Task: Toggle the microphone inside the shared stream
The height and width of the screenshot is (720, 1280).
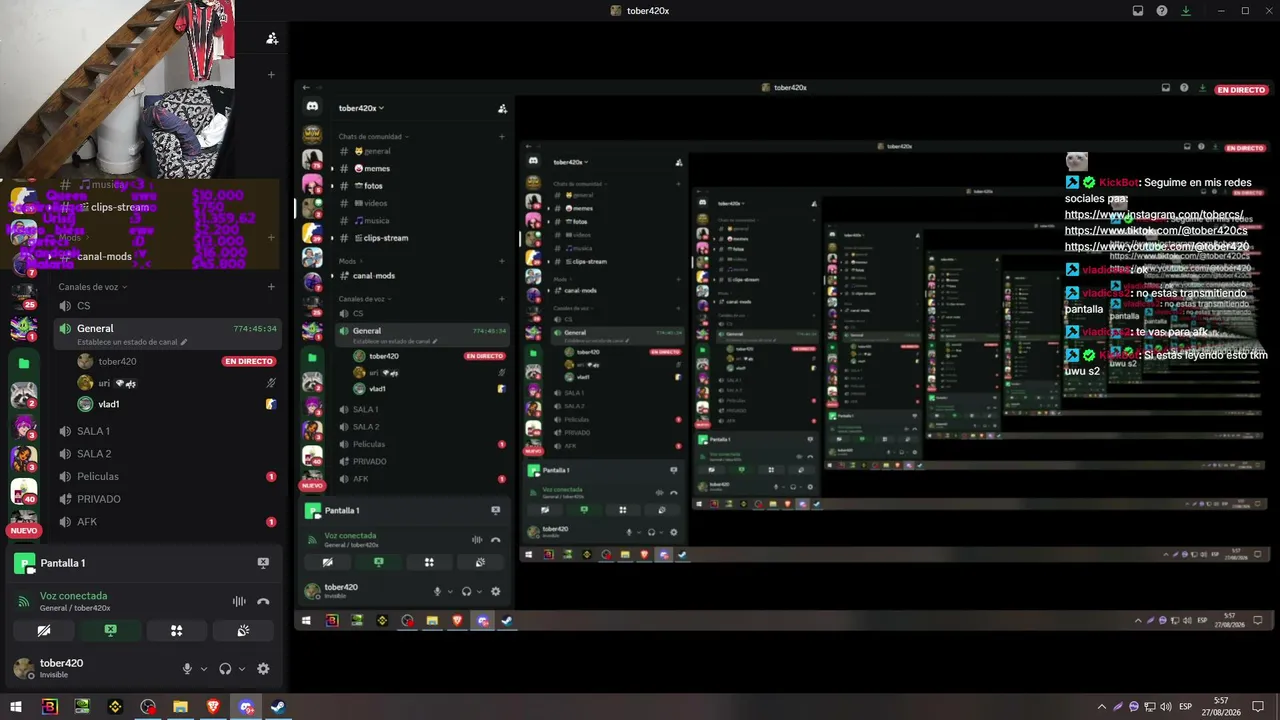Action: click(x=437, y=591)
